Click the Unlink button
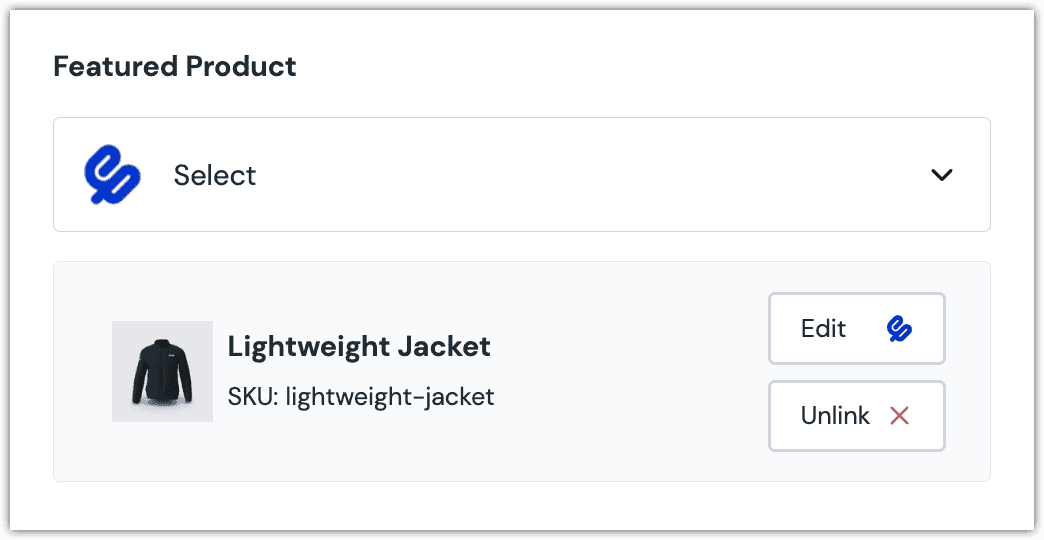 coord(856,416)
